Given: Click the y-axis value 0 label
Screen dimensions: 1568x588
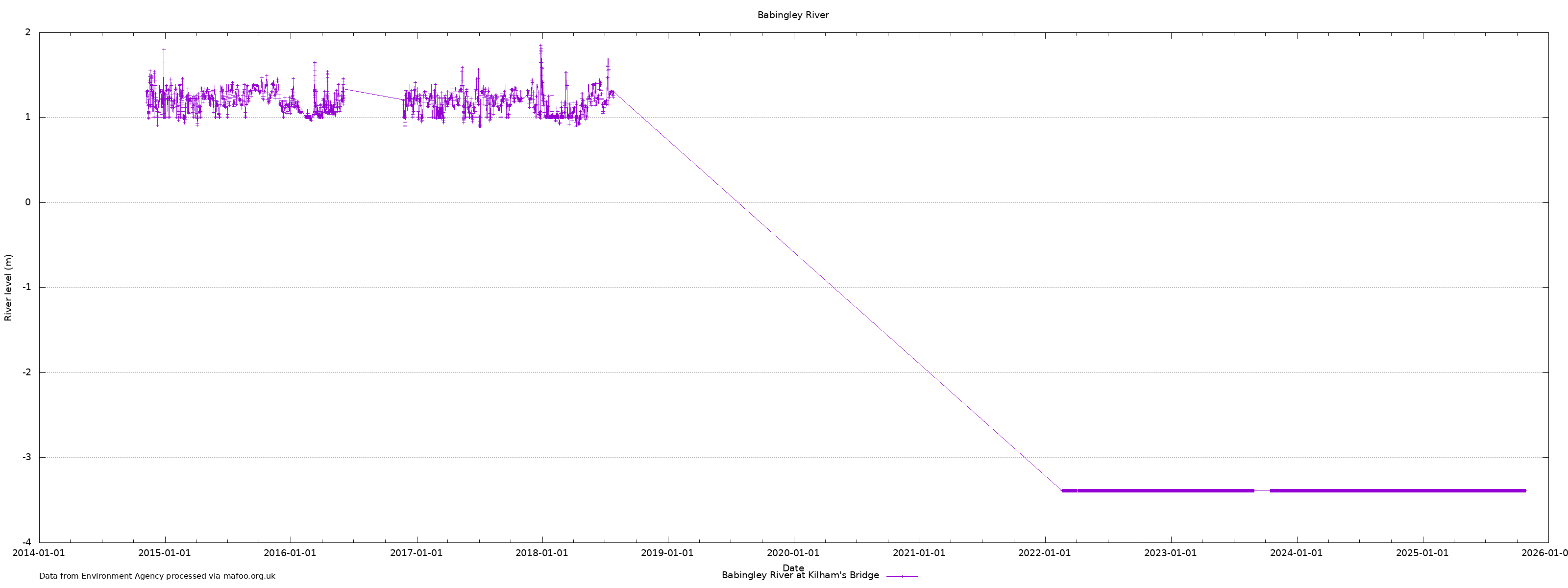Looking at the screenshot, I should coord(28,202).
